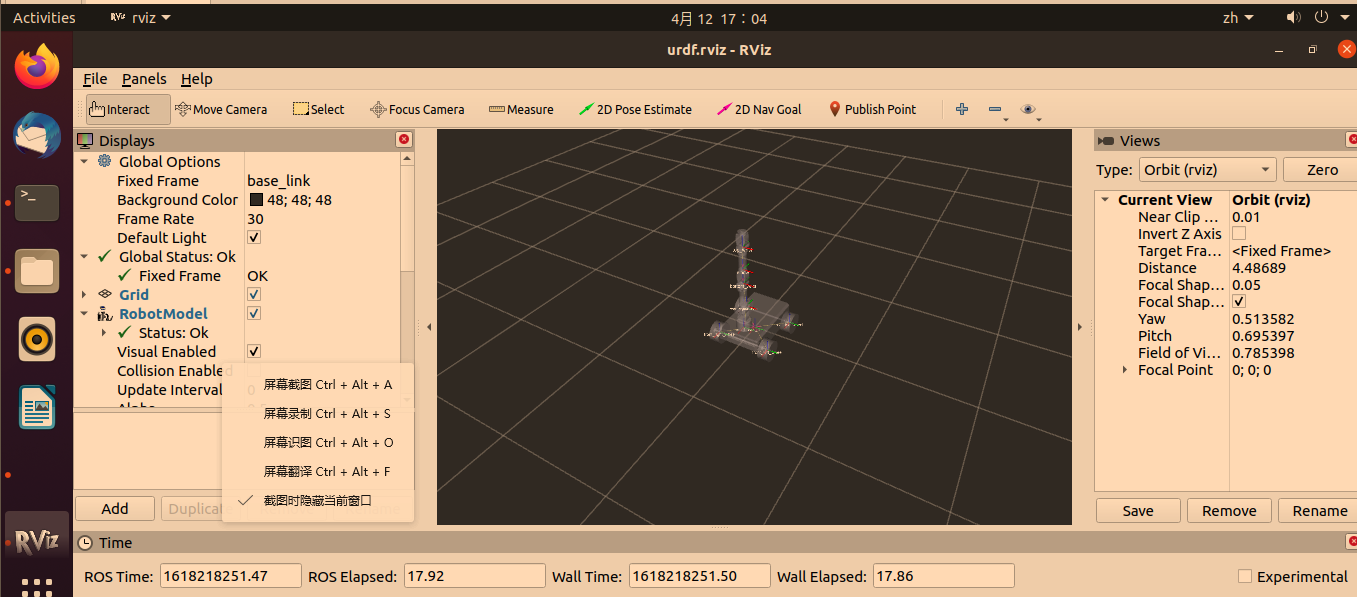Click the Background Color swatch

point(256,200)
